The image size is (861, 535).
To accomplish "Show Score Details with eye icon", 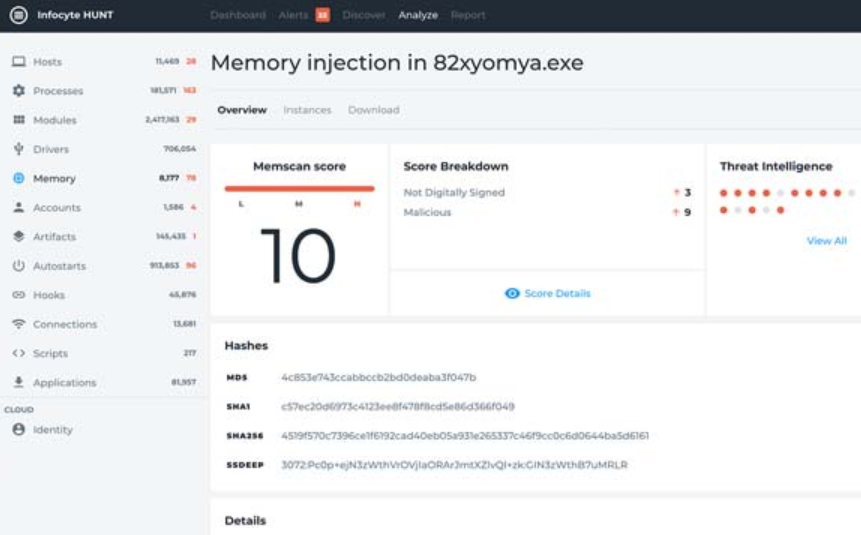I will click(548, 294).
